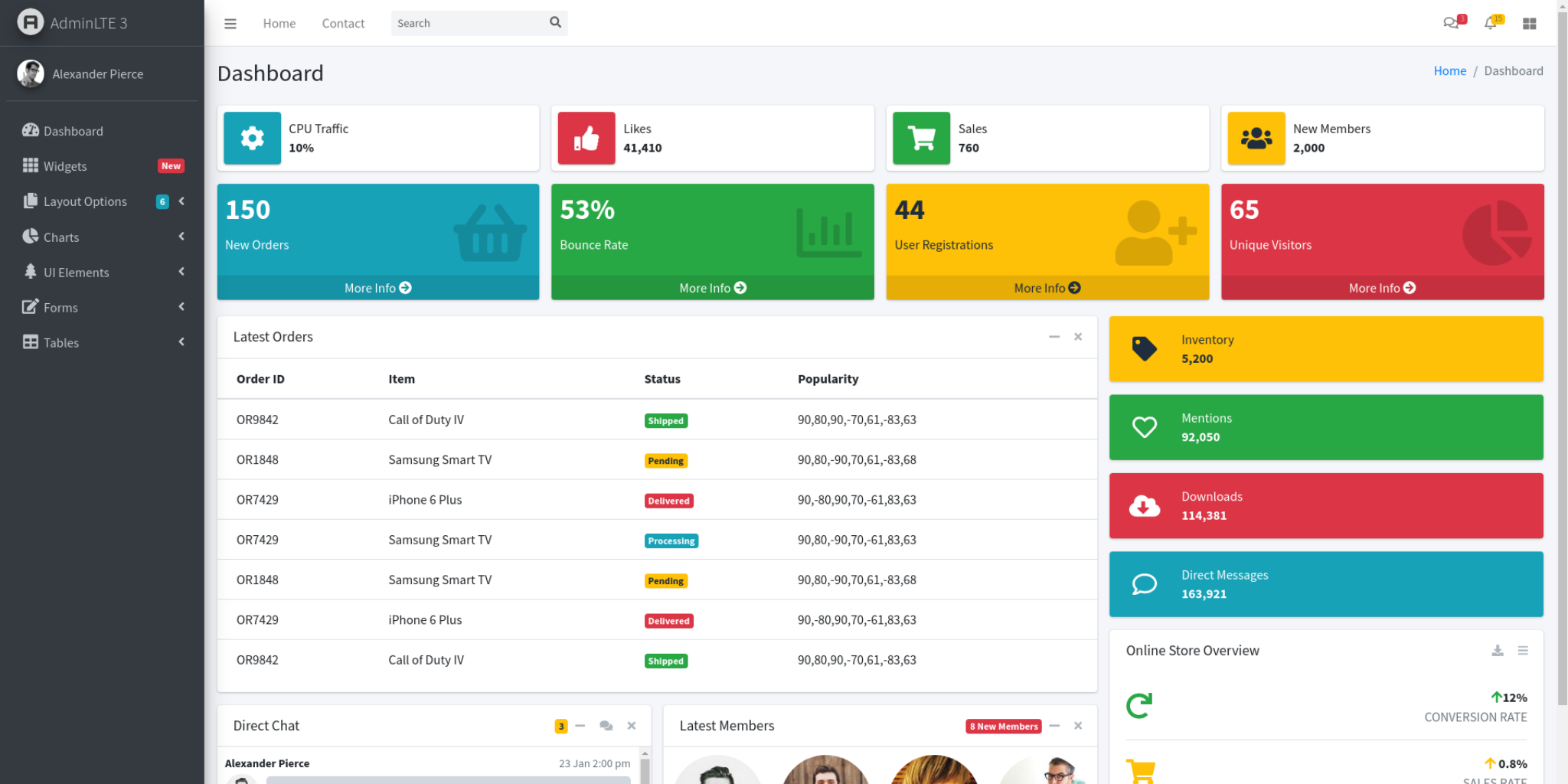Screen dimensions: 1568x784
Task: Toggle contacts icon in Direct Chat header
Action: (606, 726)
